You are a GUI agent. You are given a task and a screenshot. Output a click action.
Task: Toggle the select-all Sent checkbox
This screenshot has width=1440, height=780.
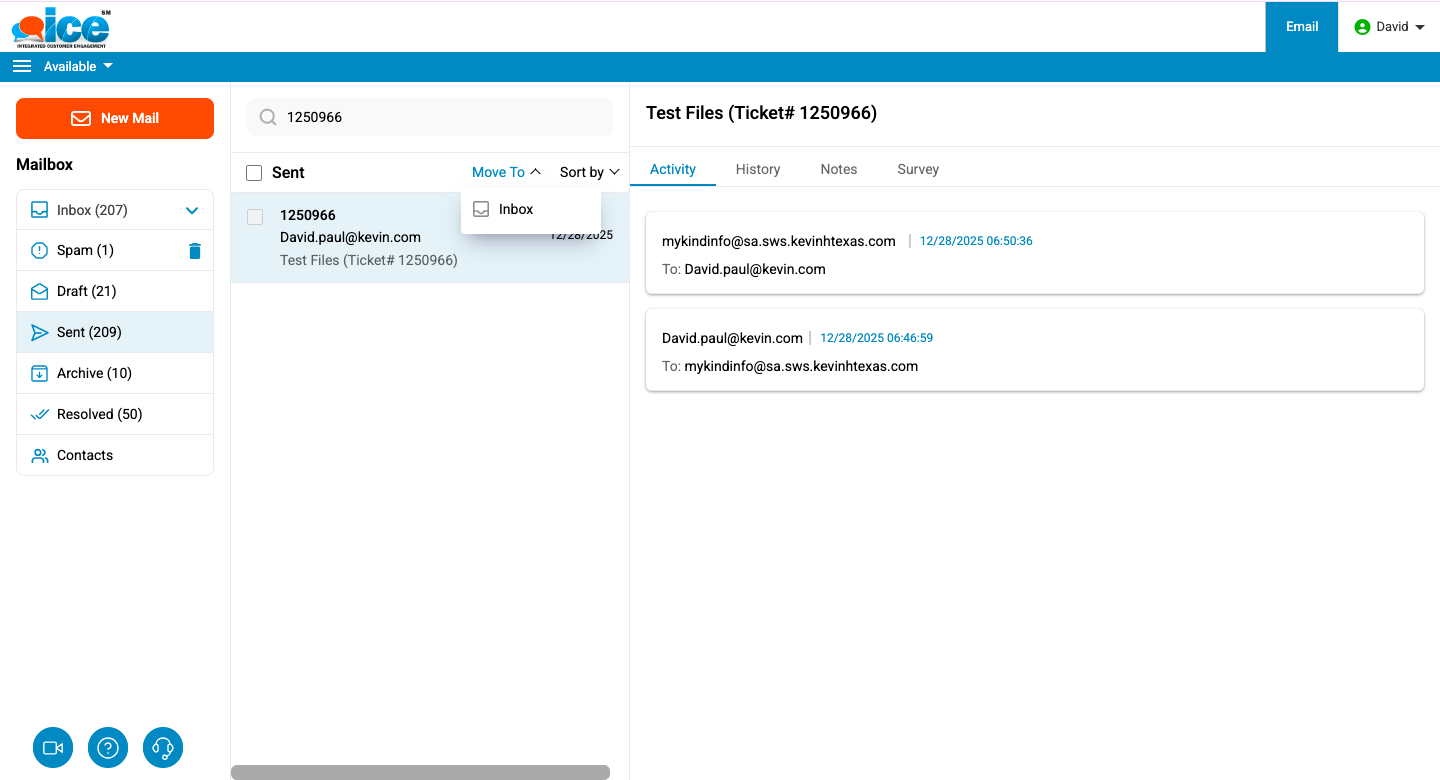(x=255, y=173)
